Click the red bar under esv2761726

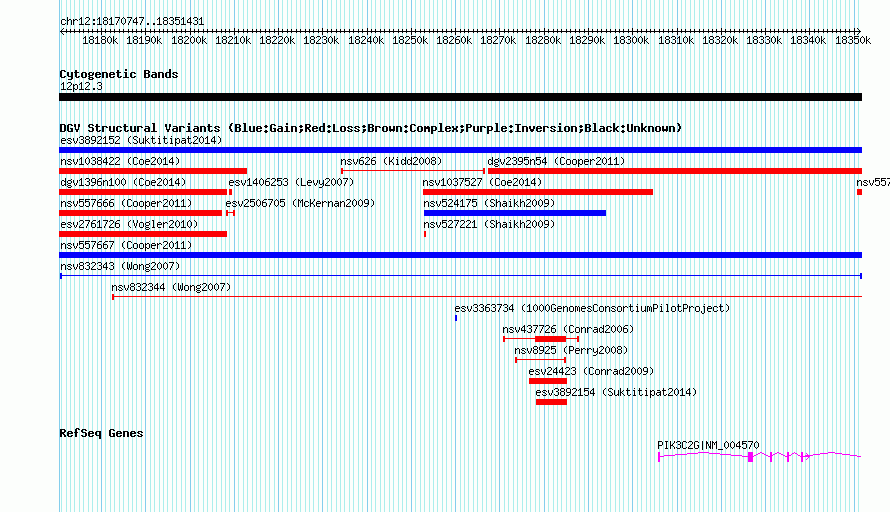point(143,234)
